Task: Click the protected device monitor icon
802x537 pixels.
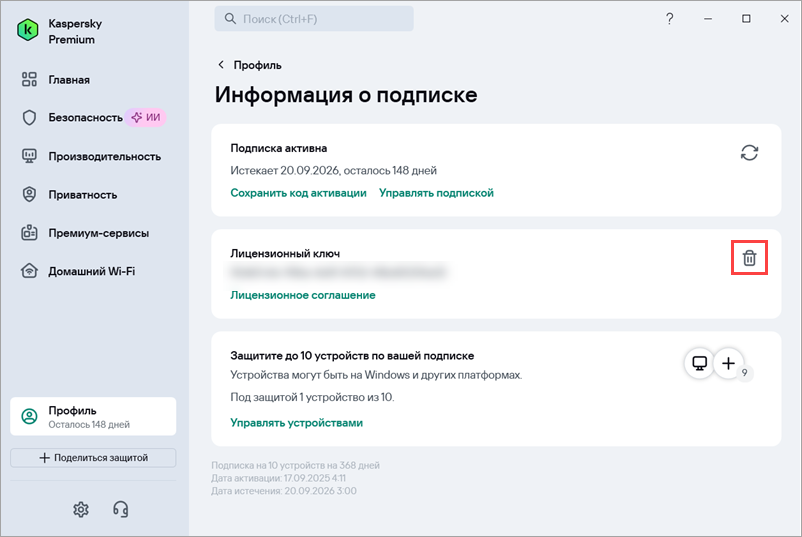Action: point(699,364)
